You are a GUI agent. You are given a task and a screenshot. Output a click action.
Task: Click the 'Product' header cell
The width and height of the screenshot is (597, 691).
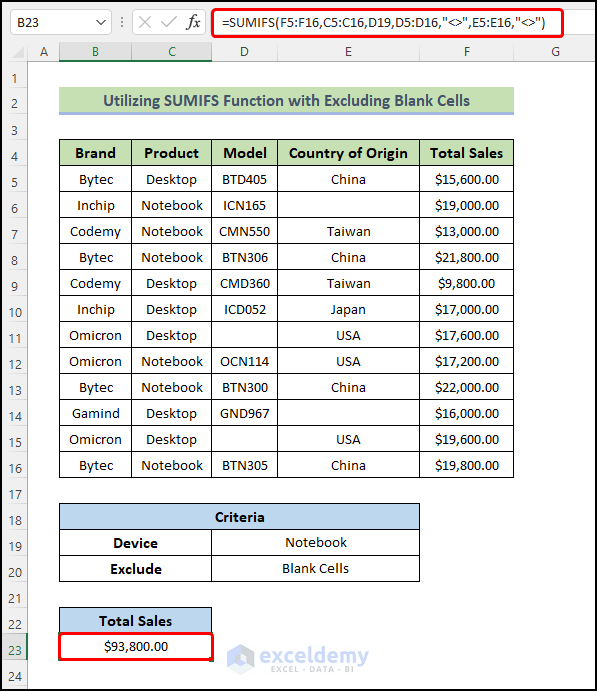[172, 153]
